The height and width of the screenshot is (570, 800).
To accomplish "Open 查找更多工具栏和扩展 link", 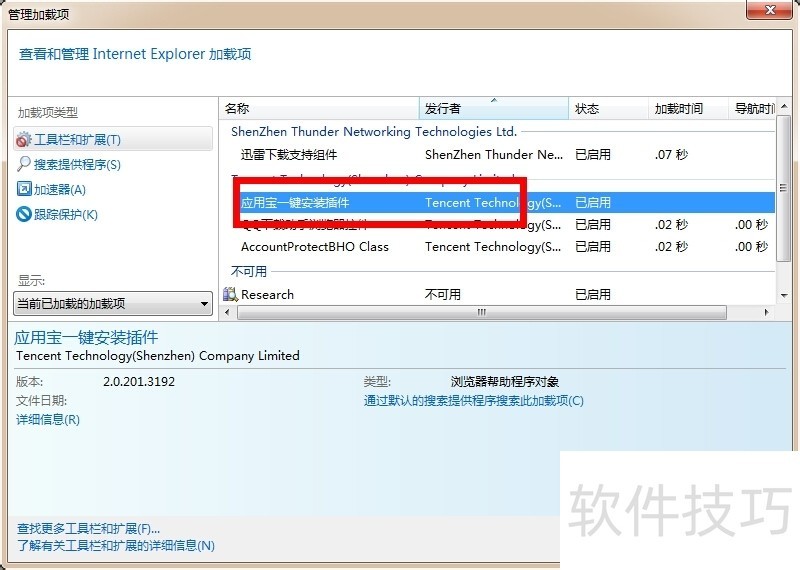I will [88, 528].
